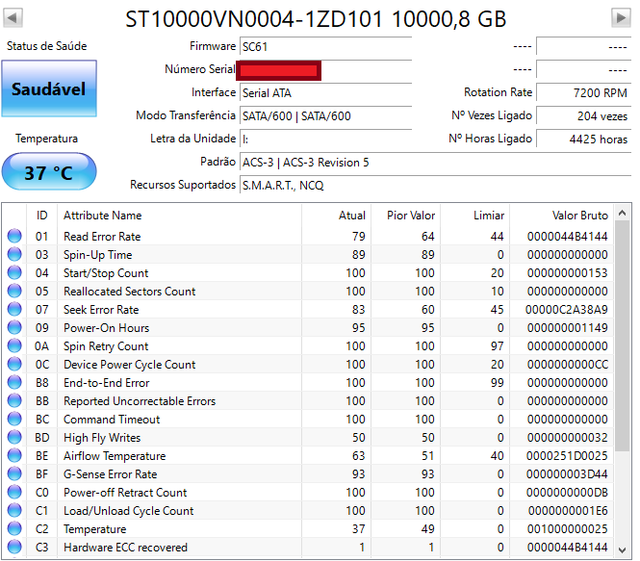Viewport: 640px width, 561px height.
Task: Click raw value 000000001149
Action: pos(567,328)
